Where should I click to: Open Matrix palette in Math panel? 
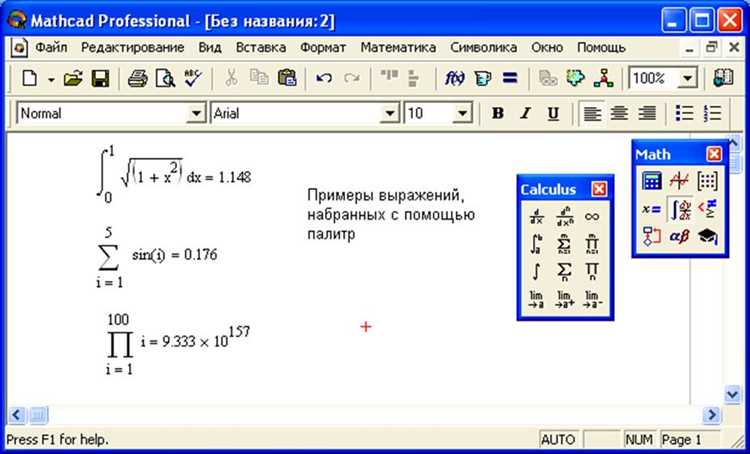coord(707,180)
